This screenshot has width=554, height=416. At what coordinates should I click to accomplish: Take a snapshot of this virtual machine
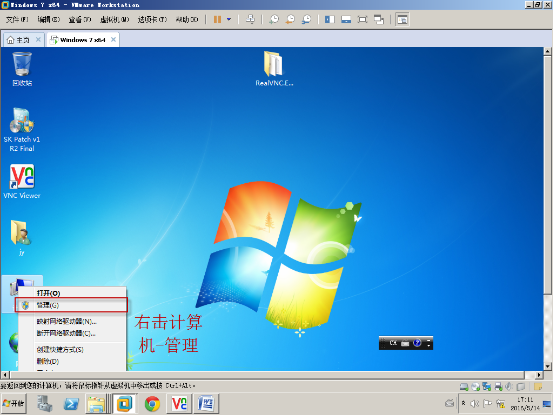274,19
